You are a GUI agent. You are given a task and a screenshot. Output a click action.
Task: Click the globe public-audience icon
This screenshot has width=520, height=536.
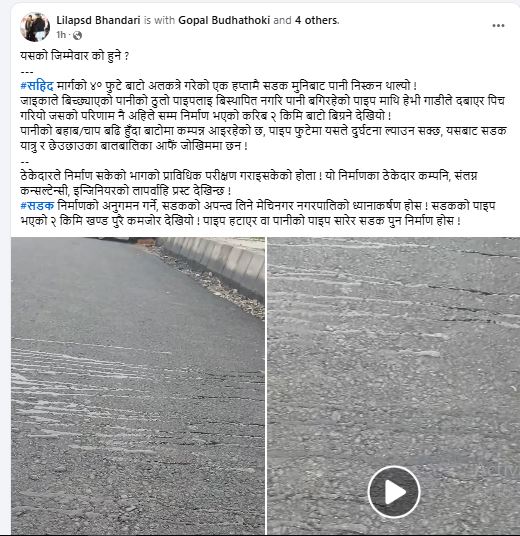coord(78,35)
